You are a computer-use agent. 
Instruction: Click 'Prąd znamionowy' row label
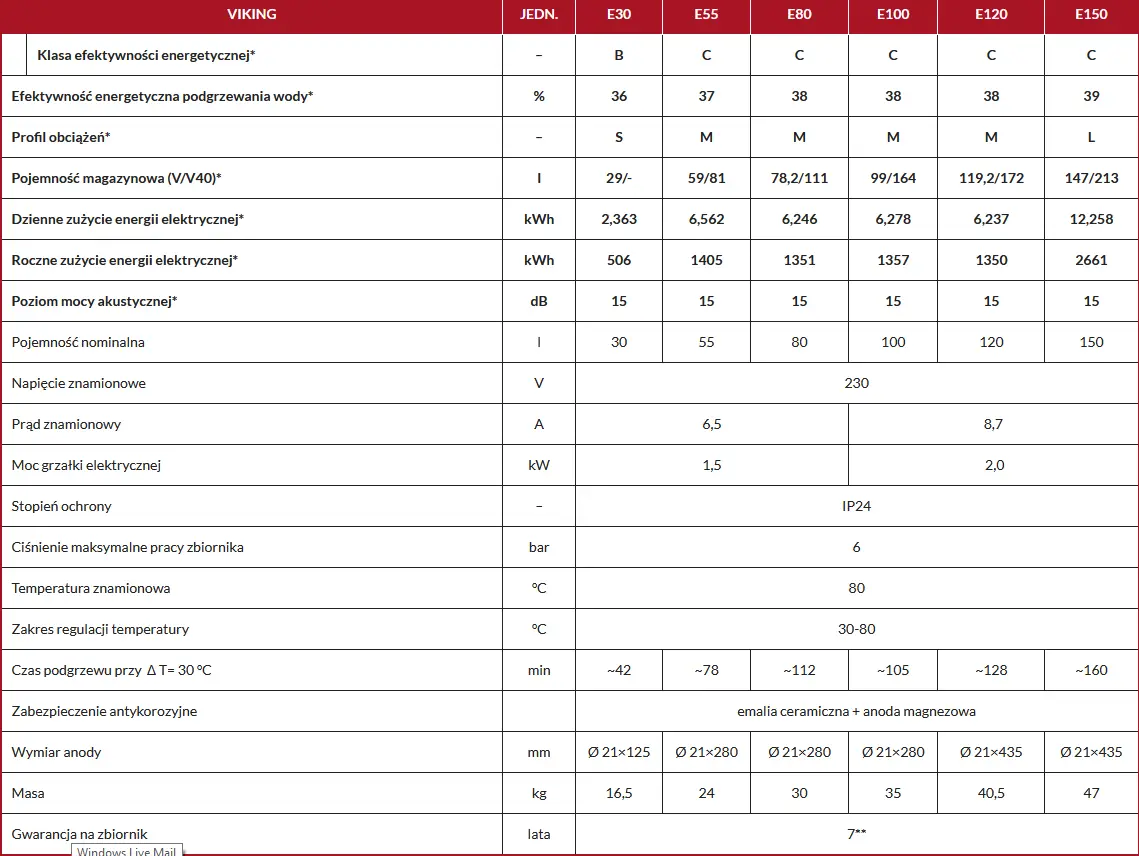coord(66,424)
